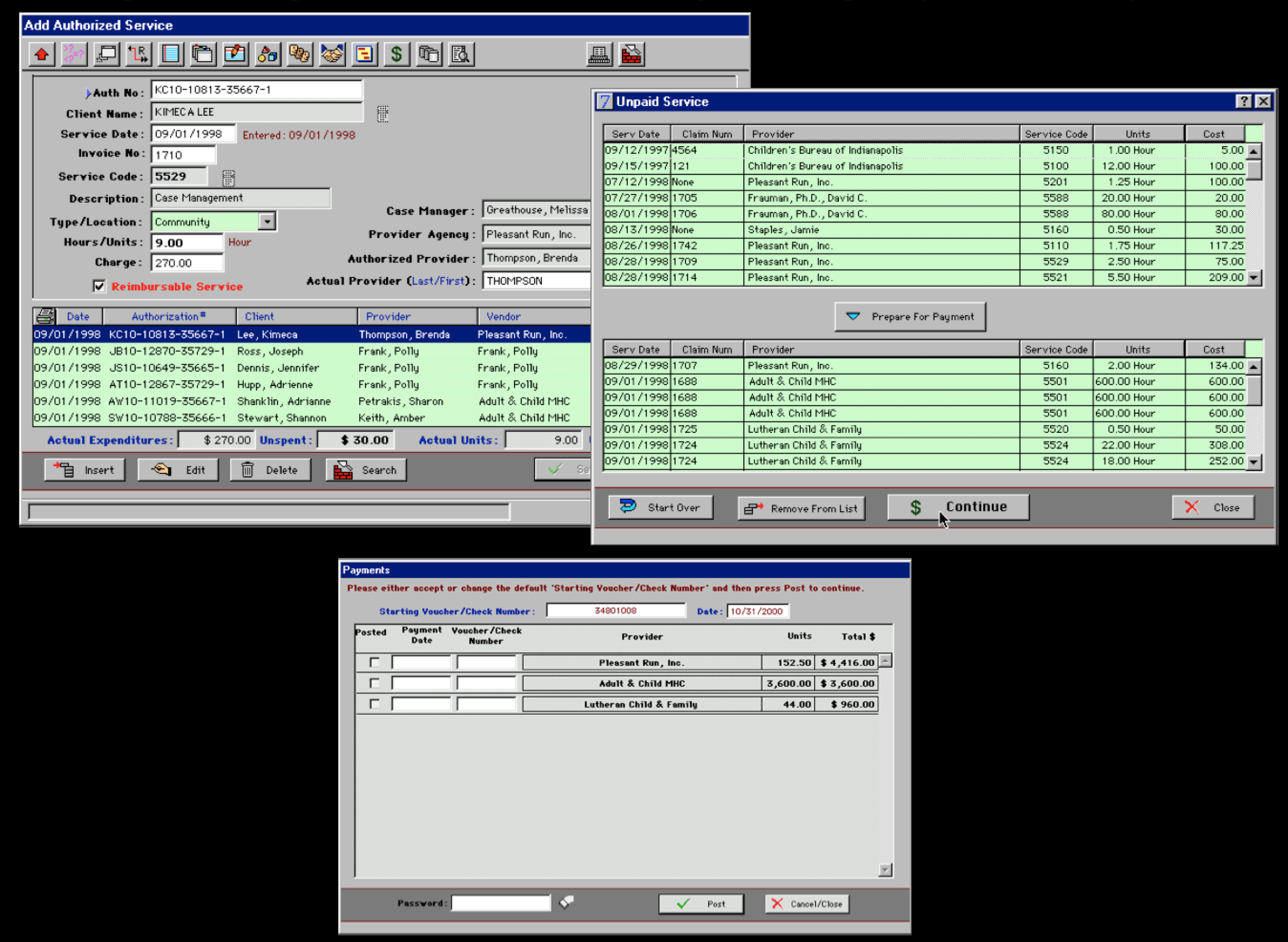Screen dimensions: 1288x942
Task: Click Close button in Unpaid Service
Action: [1213, 507]
